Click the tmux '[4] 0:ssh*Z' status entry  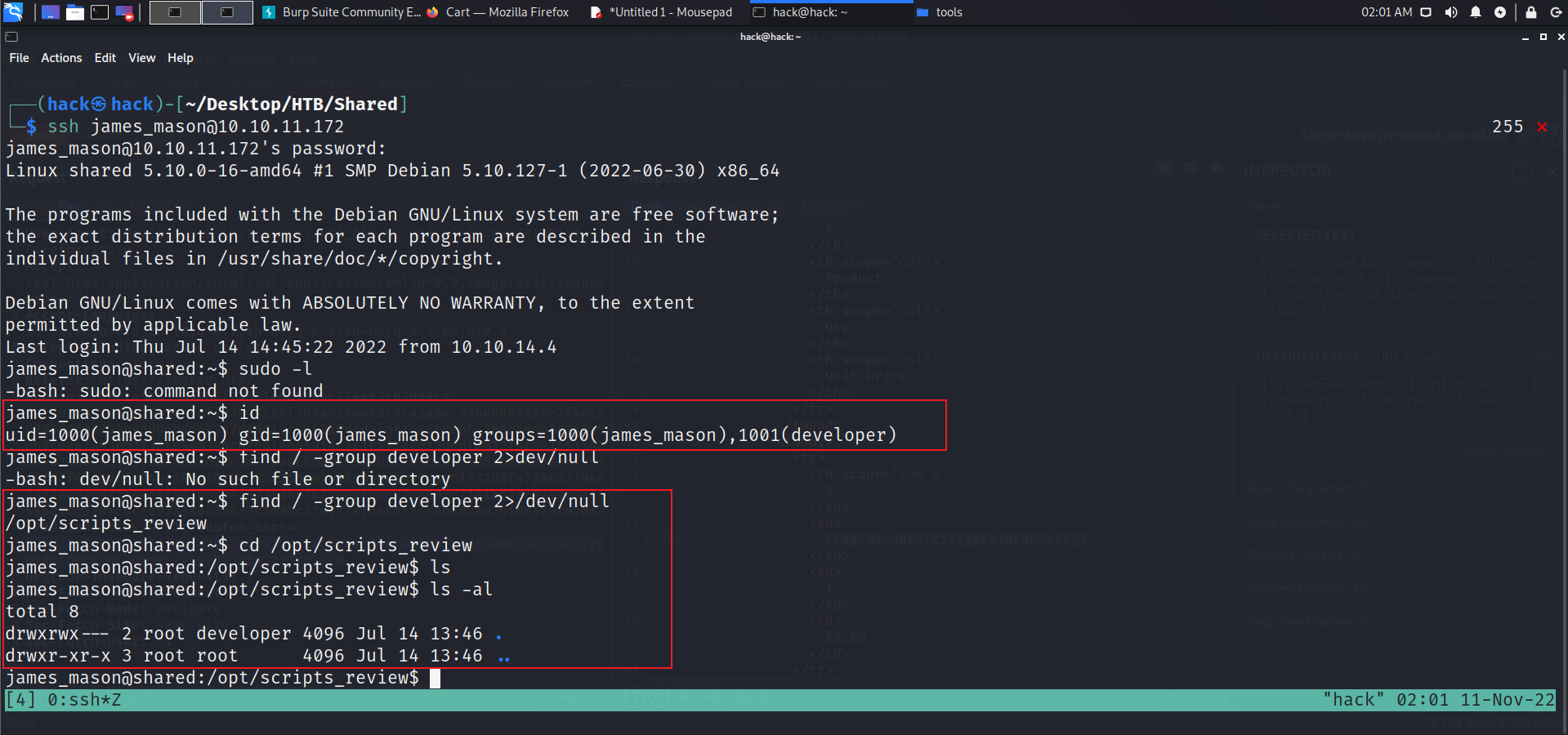[64, 700]
